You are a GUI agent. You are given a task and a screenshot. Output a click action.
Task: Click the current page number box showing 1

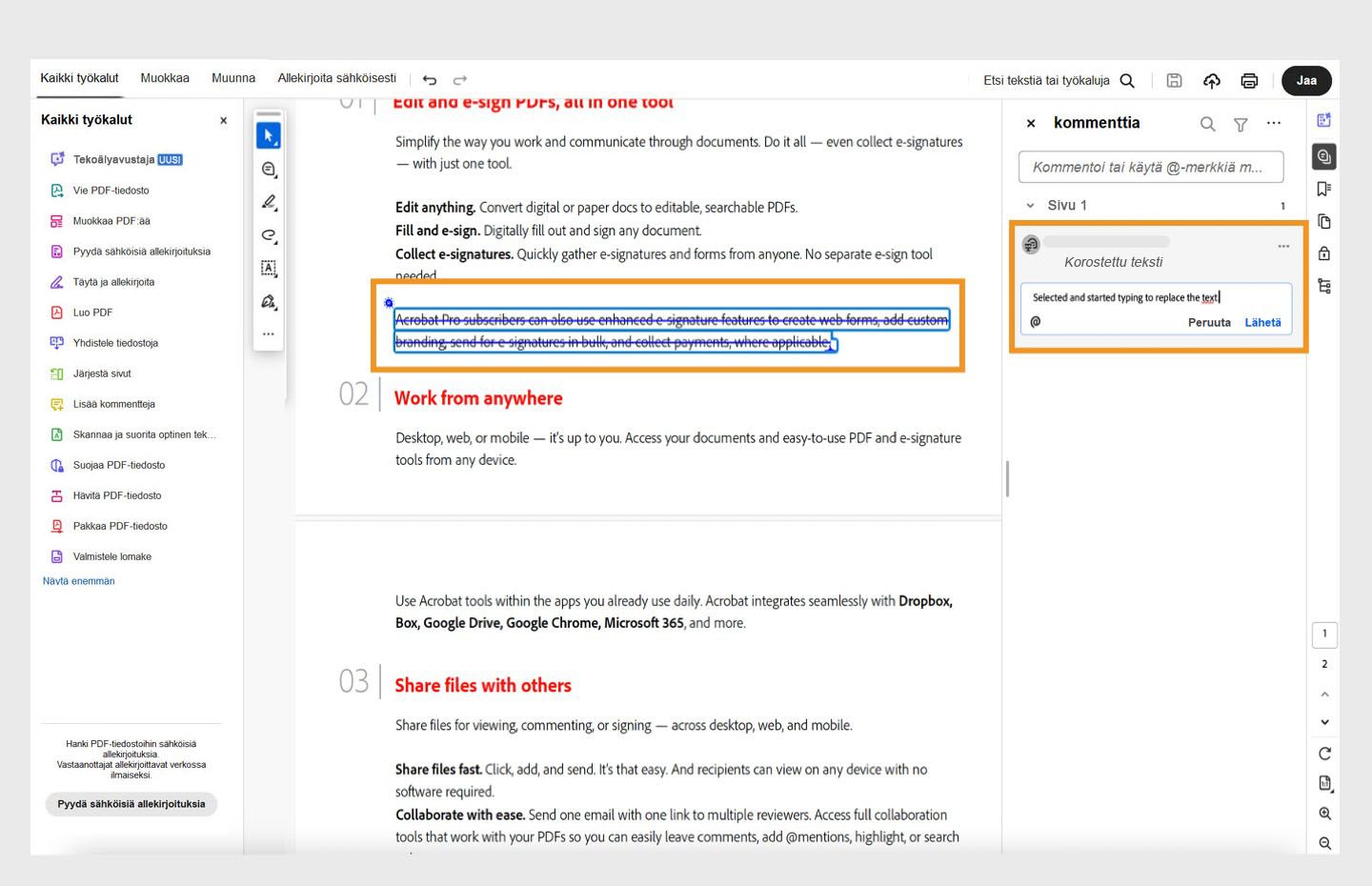pyautogui.click(x=1324, y=634)
